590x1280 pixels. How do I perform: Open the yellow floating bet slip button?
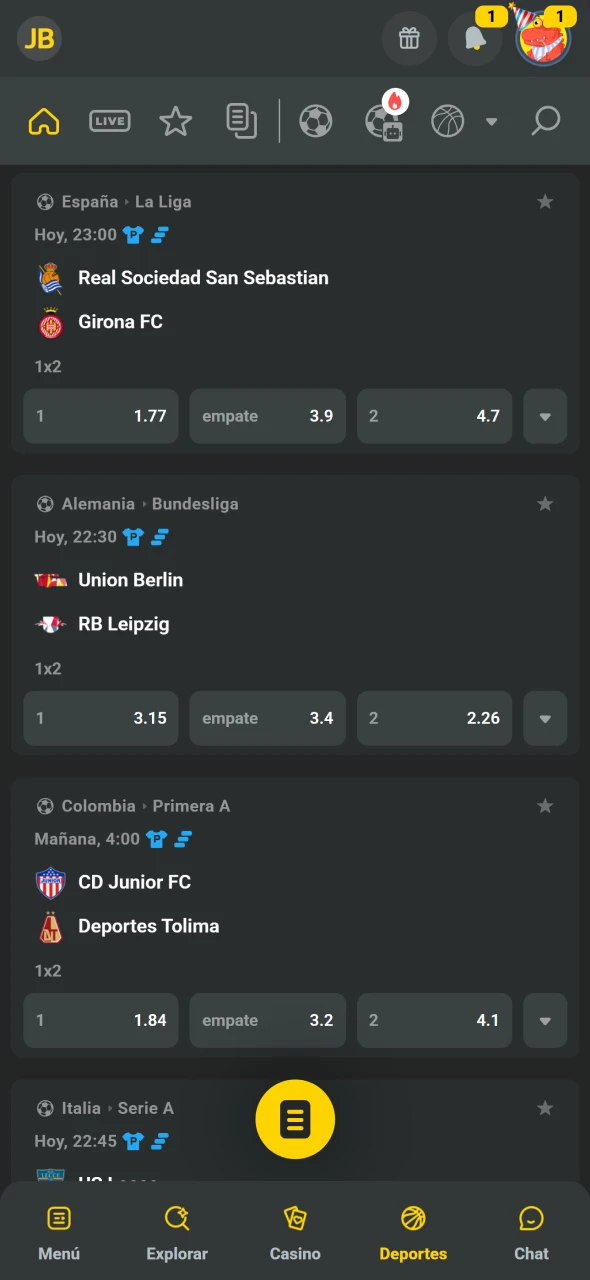click(x=295, y=1119)
